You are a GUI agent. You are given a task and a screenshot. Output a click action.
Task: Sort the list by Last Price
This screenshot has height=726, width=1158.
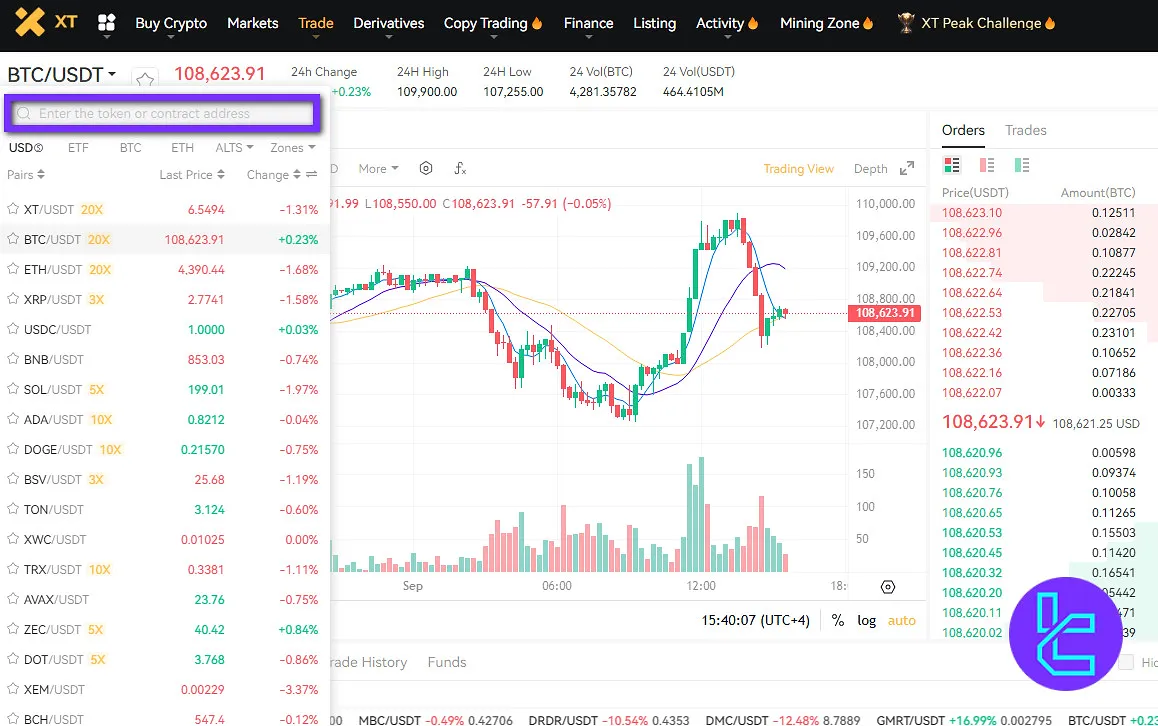click(192, 174)
